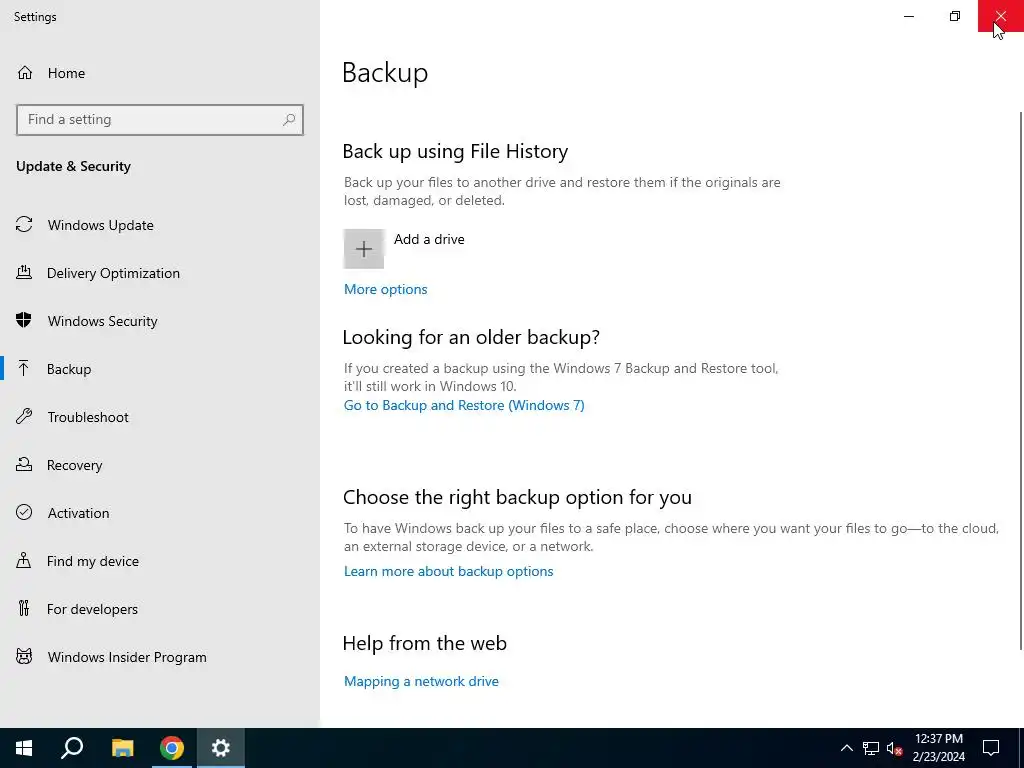Open File Explorer from the taskbar
The image size is (1024, 768).
[122, 748]
